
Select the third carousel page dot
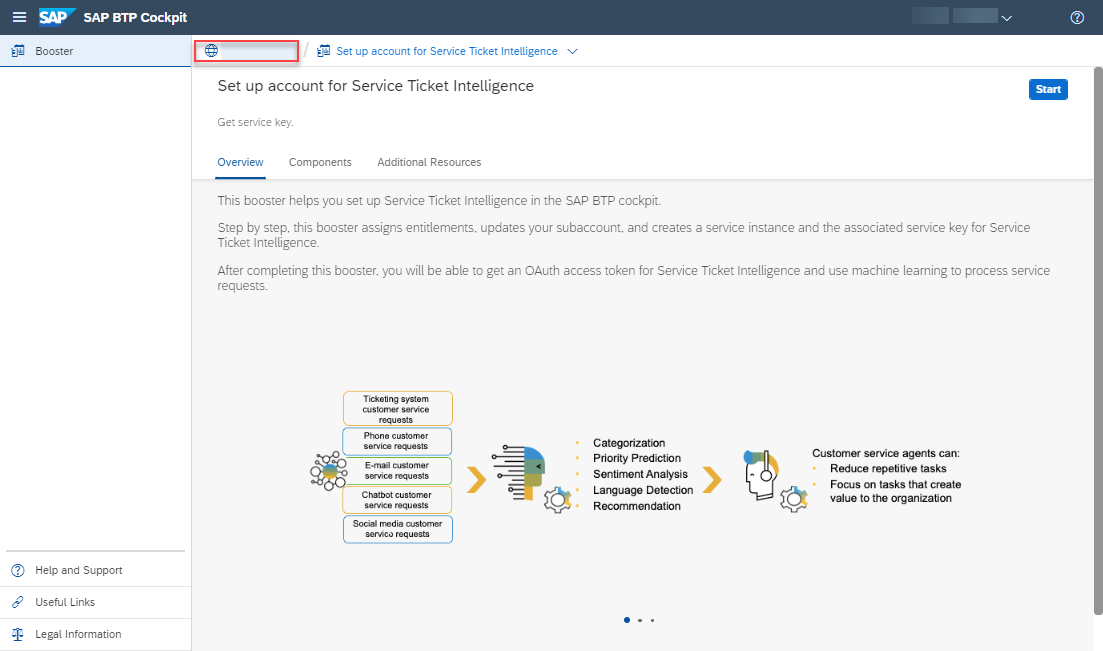(652, 620)
